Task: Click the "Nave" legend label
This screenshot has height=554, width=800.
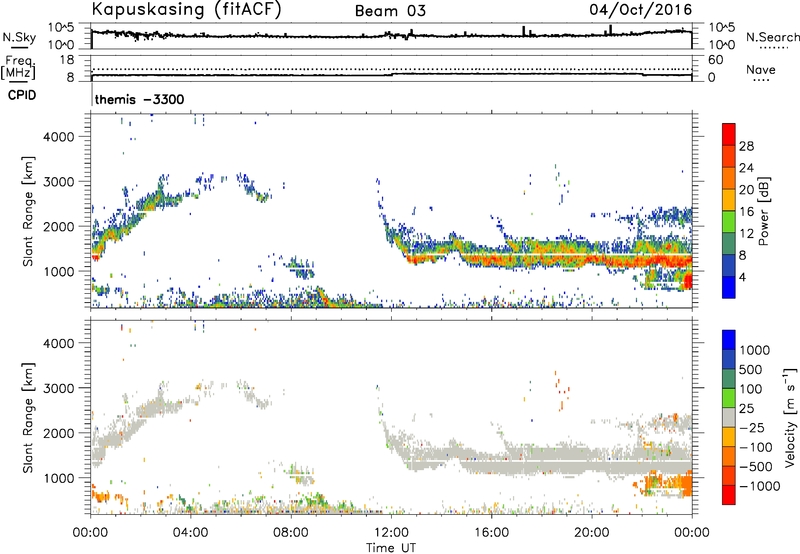Action: [x=761, y=70]
